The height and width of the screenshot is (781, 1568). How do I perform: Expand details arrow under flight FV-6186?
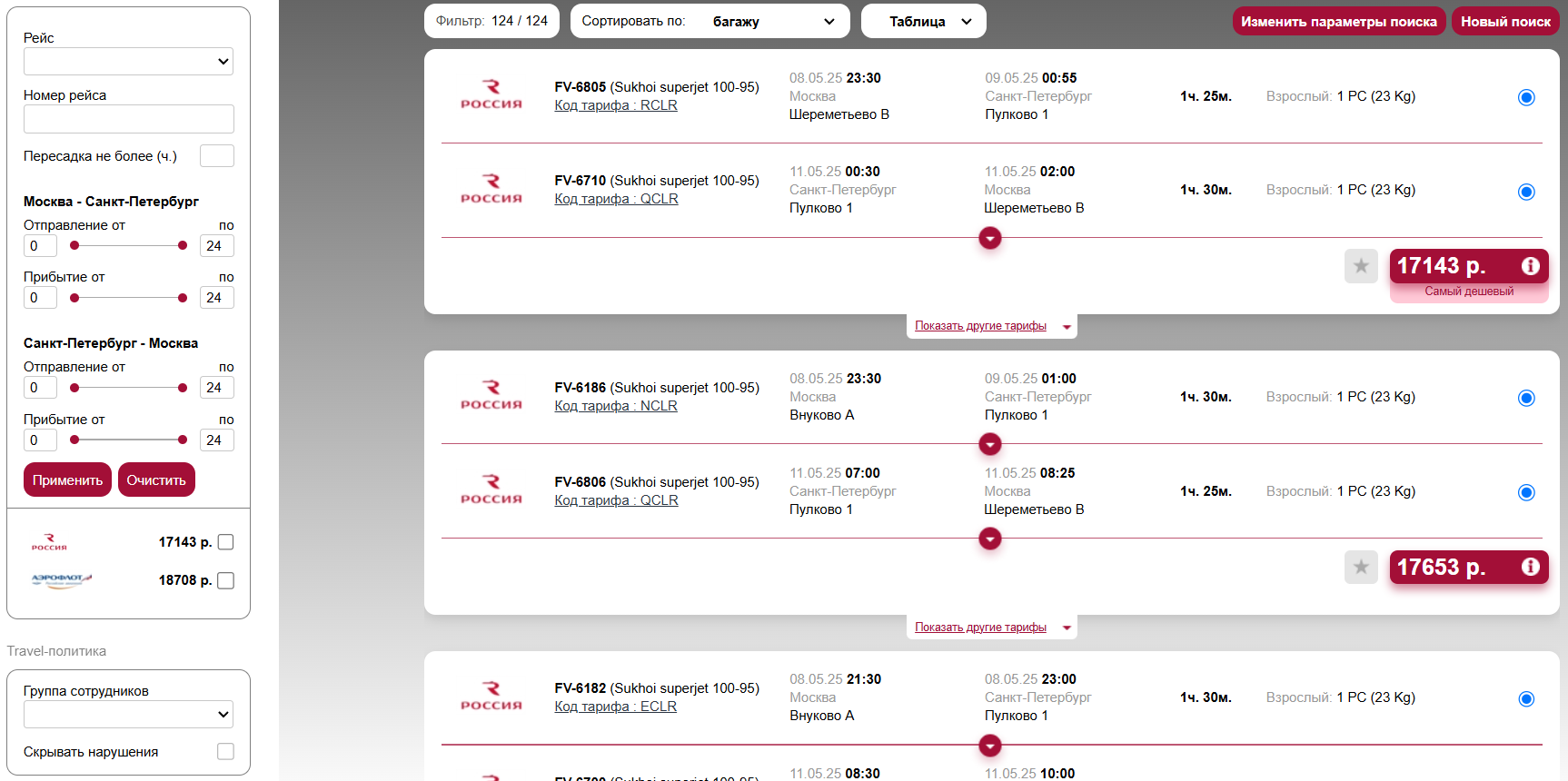coord(990,444)
